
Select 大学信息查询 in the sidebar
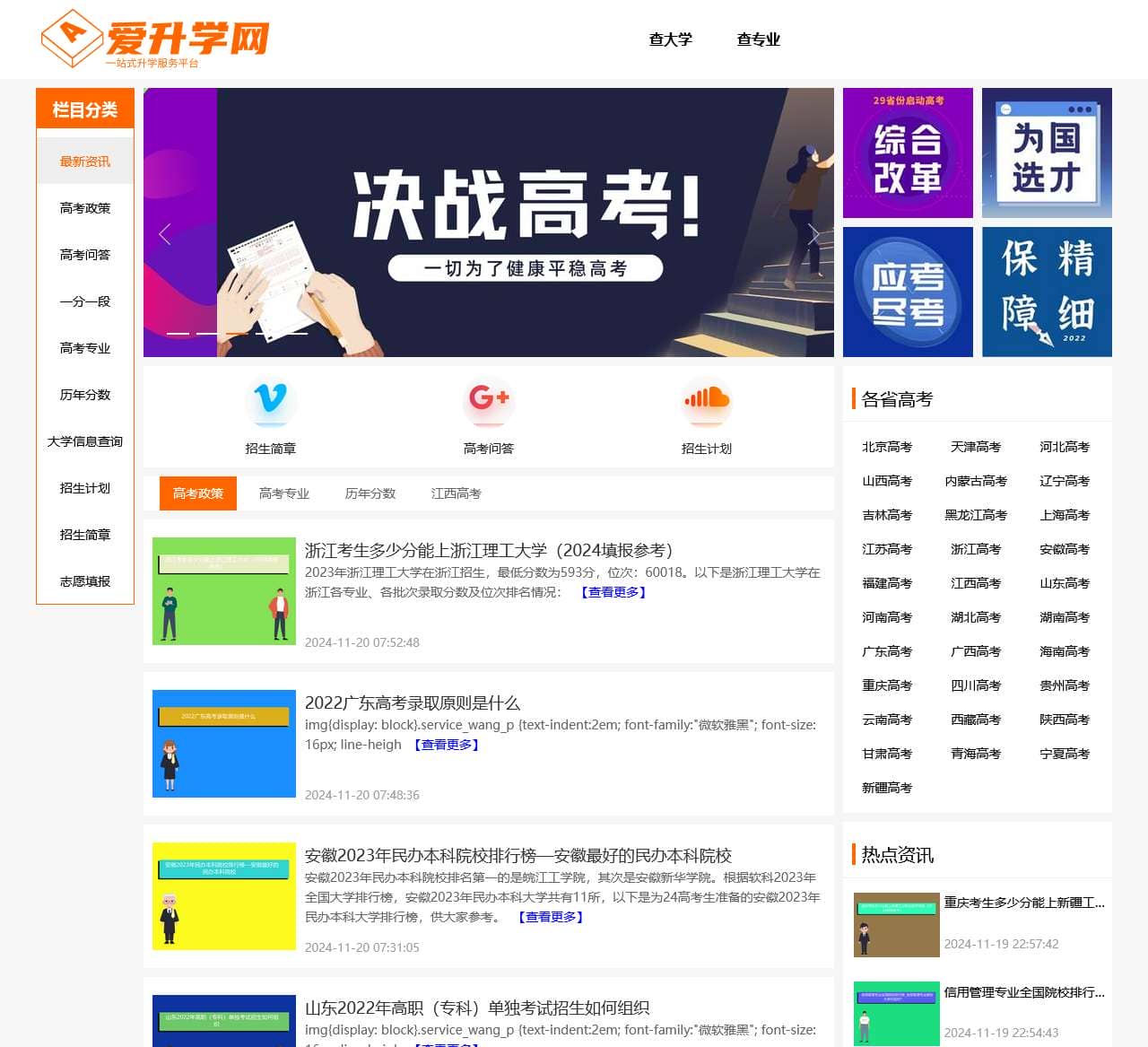point(85,441)
